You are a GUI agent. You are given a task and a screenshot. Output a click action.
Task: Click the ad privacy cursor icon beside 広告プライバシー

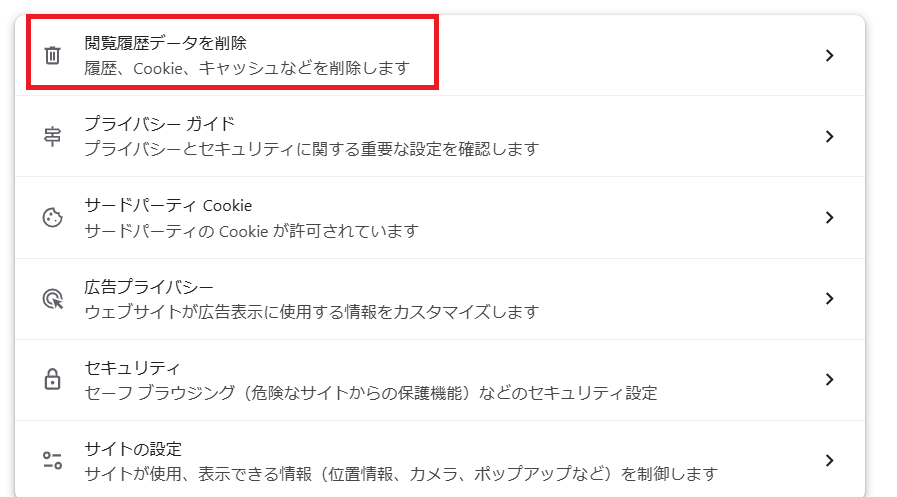[x=53, y=299]
